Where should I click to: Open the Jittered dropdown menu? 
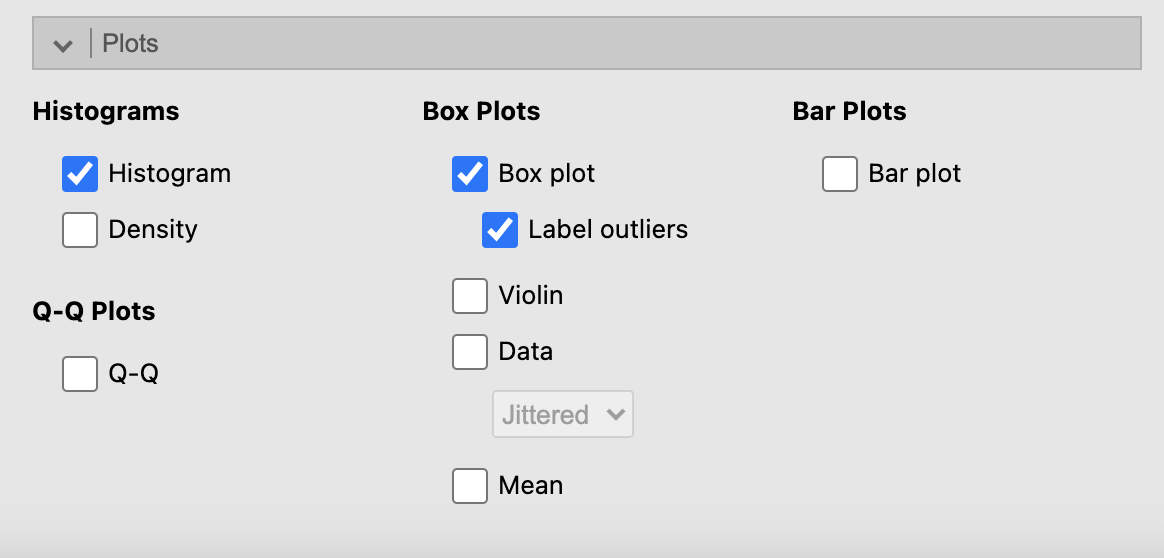coord(563,415)
